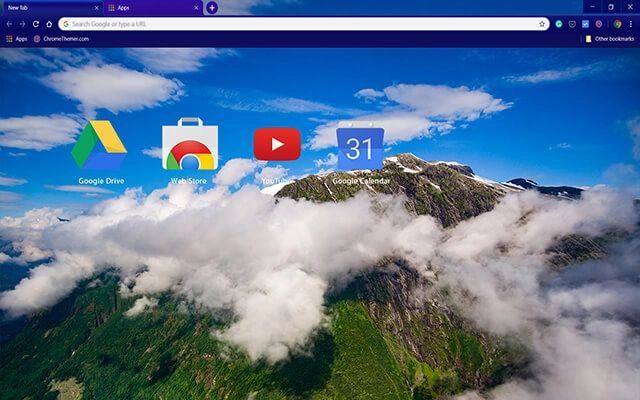
Task: Open the ChromeThemer.com bookmark
Action: tap(61, 39)
